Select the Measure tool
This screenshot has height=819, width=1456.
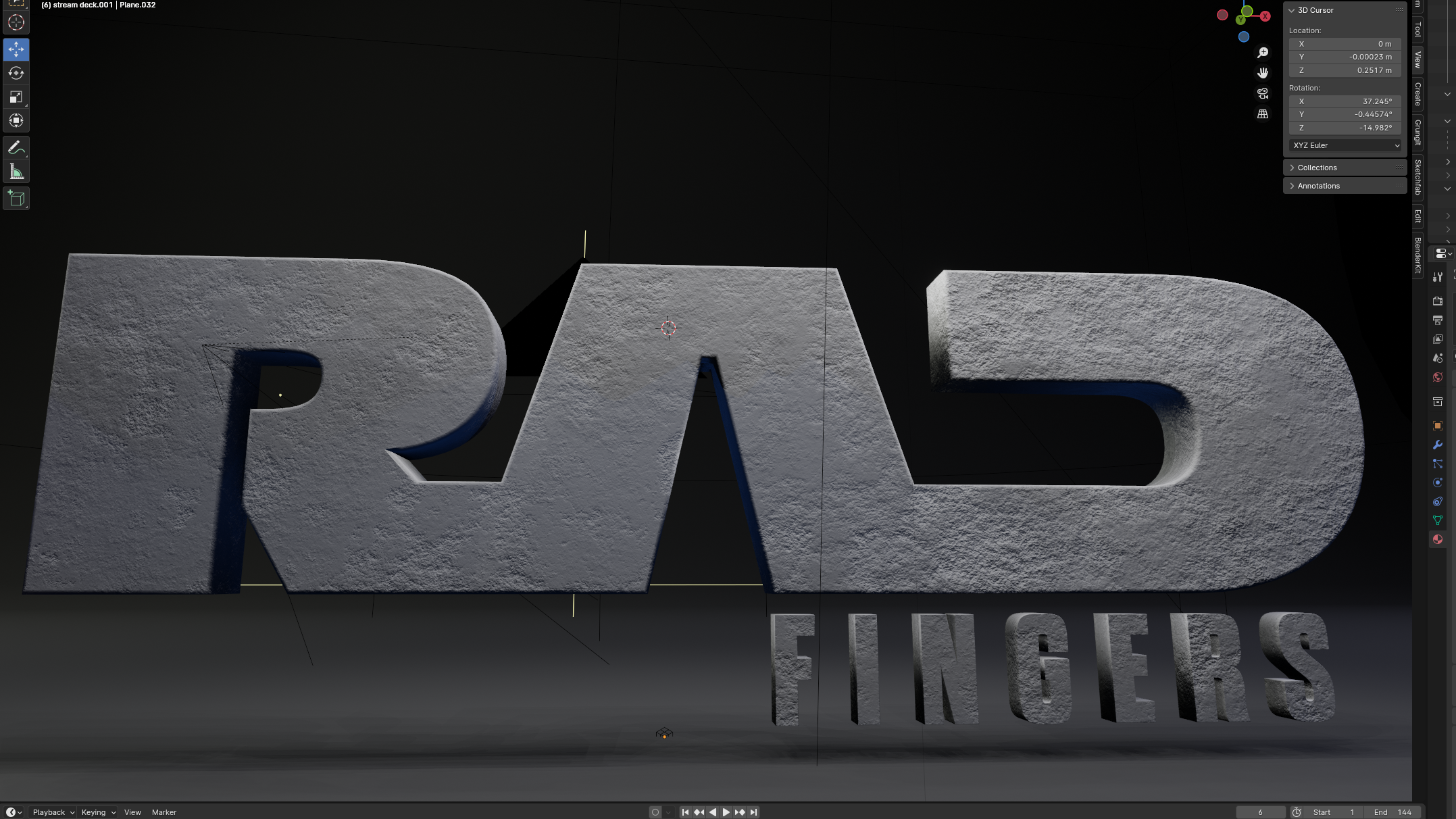pos(16,172)
